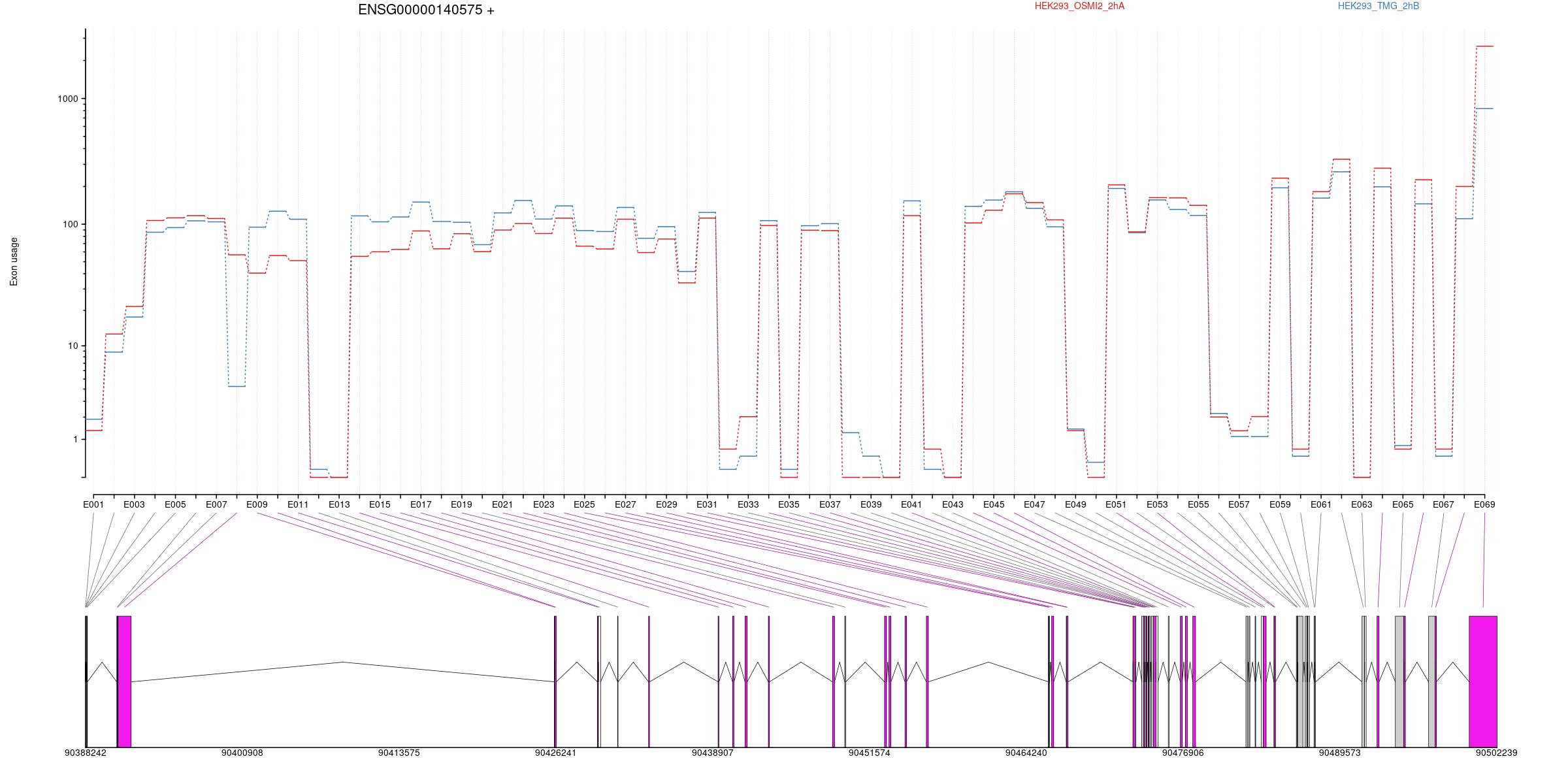This screenshot has height=784, width=1568.
Task: Click exon label E035
Action: pyautogui.click(x=789, y=504)
